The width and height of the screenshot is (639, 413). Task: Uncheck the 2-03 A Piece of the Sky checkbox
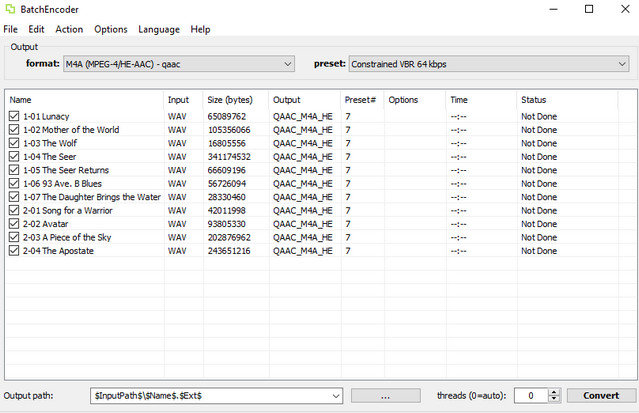pyautogui.click(x=14, y=237)
